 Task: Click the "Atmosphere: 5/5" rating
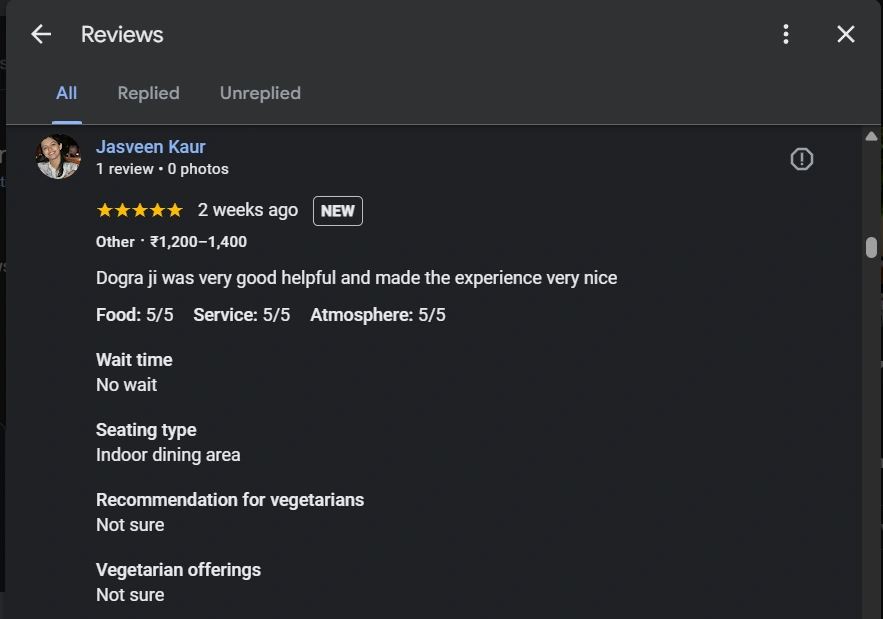(378, 315)
